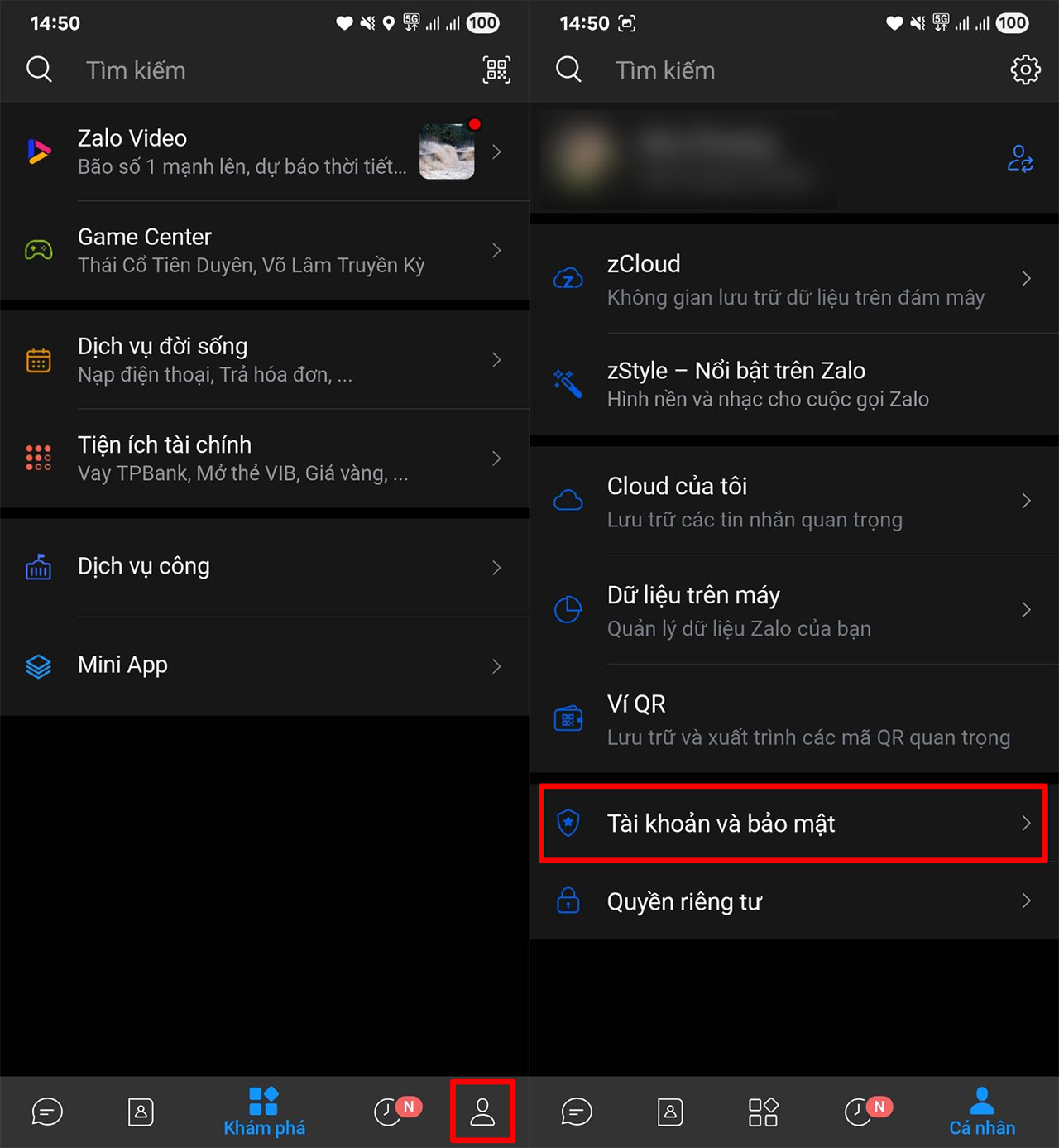Expand Dịch vụ đời sống chevron
Screen dimensions: 1059x1148
point(496,359)
